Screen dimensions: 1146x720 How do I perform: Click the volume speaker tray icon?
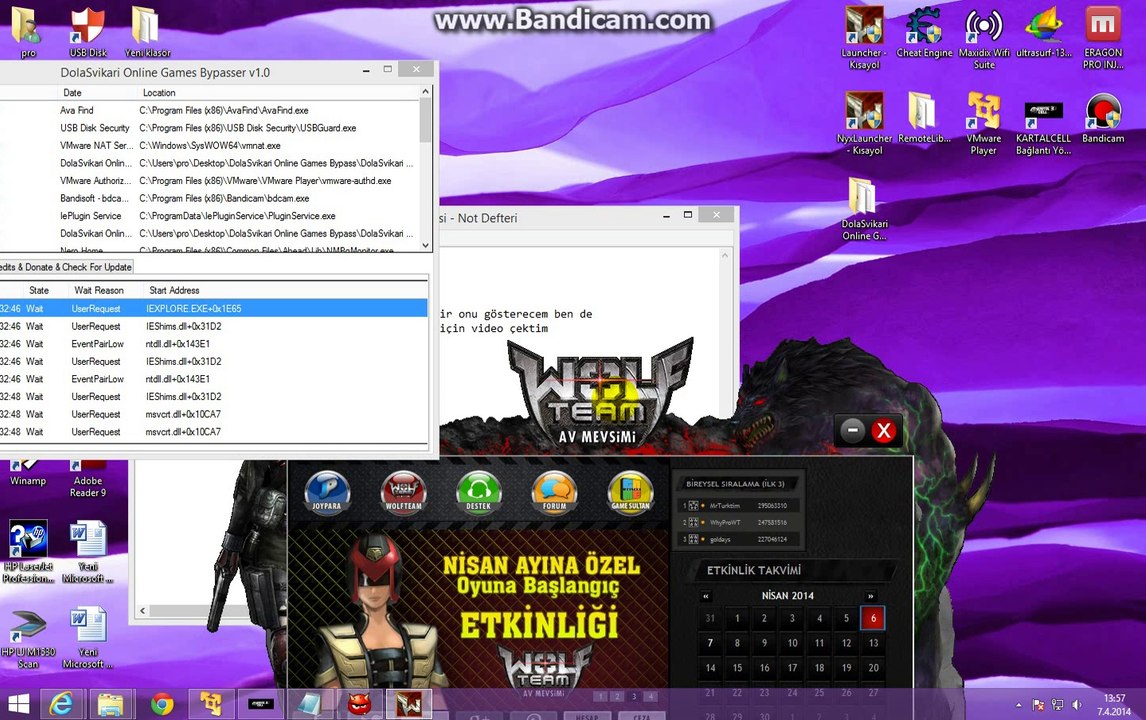[x=1077, y=705]
